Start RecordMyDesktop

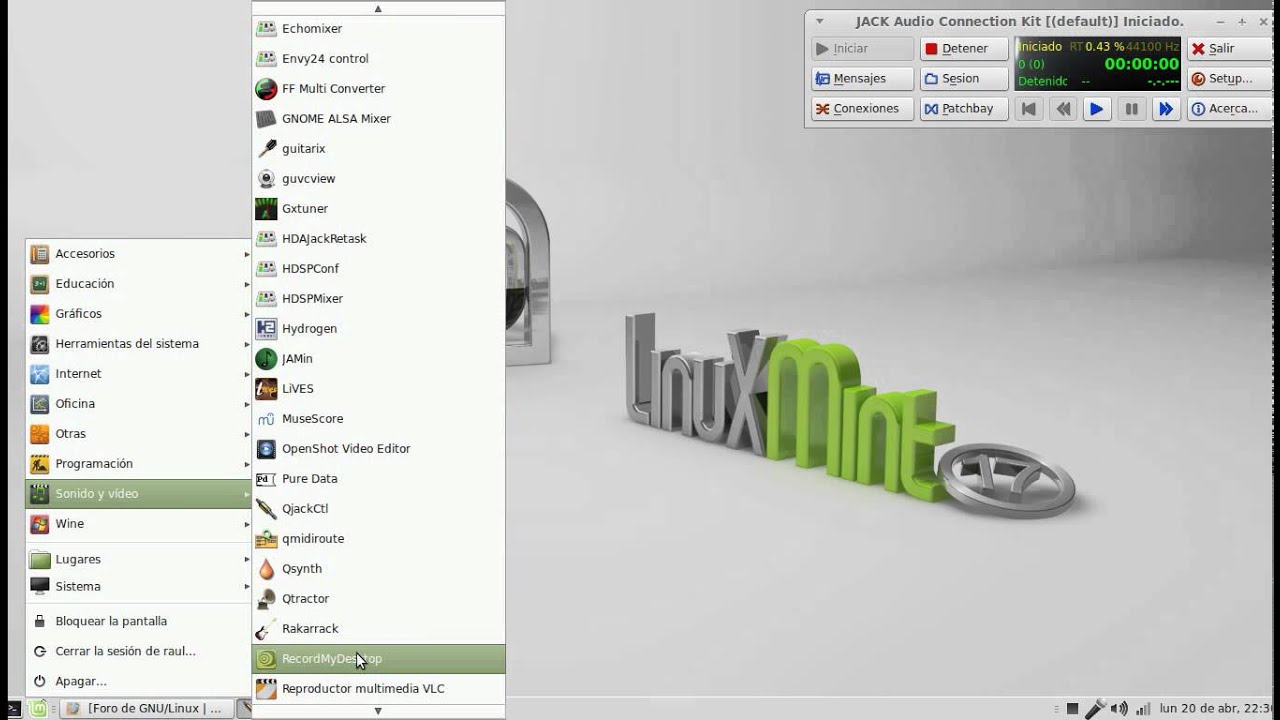[x=378, y=659]
